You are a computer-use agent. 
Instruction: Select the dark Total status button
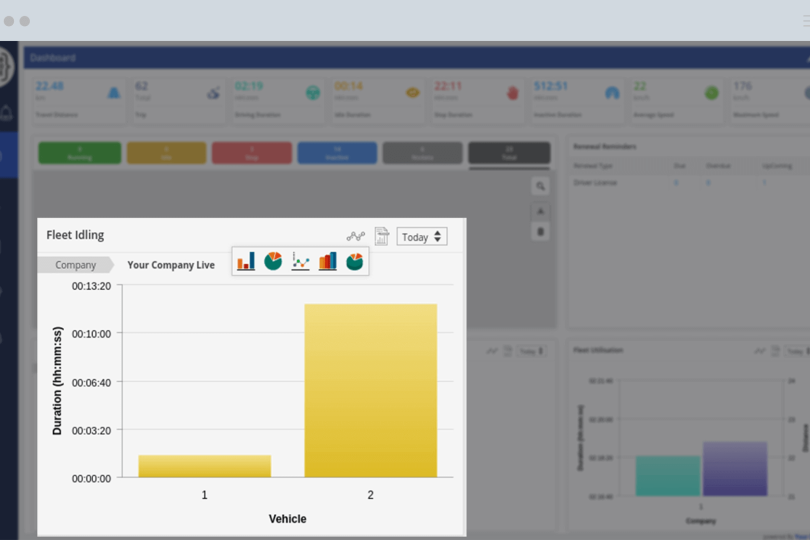(x=509, y=153)
